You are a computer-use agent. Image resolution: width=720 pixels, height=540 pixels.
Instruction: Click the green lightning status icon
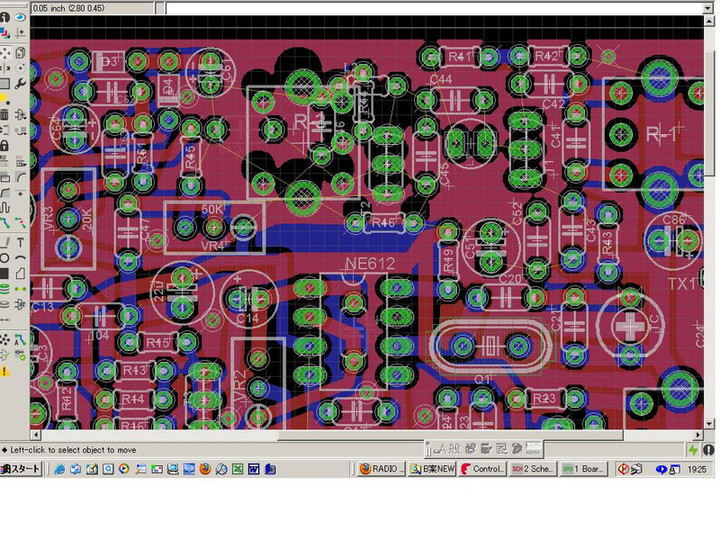pos(693,450)
